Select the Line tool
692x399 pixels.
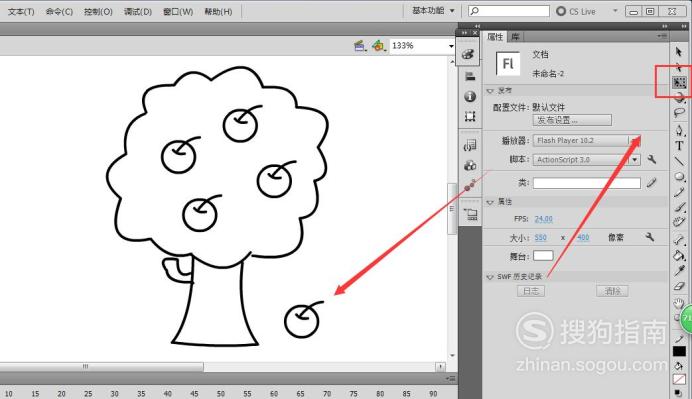(679, 161)
